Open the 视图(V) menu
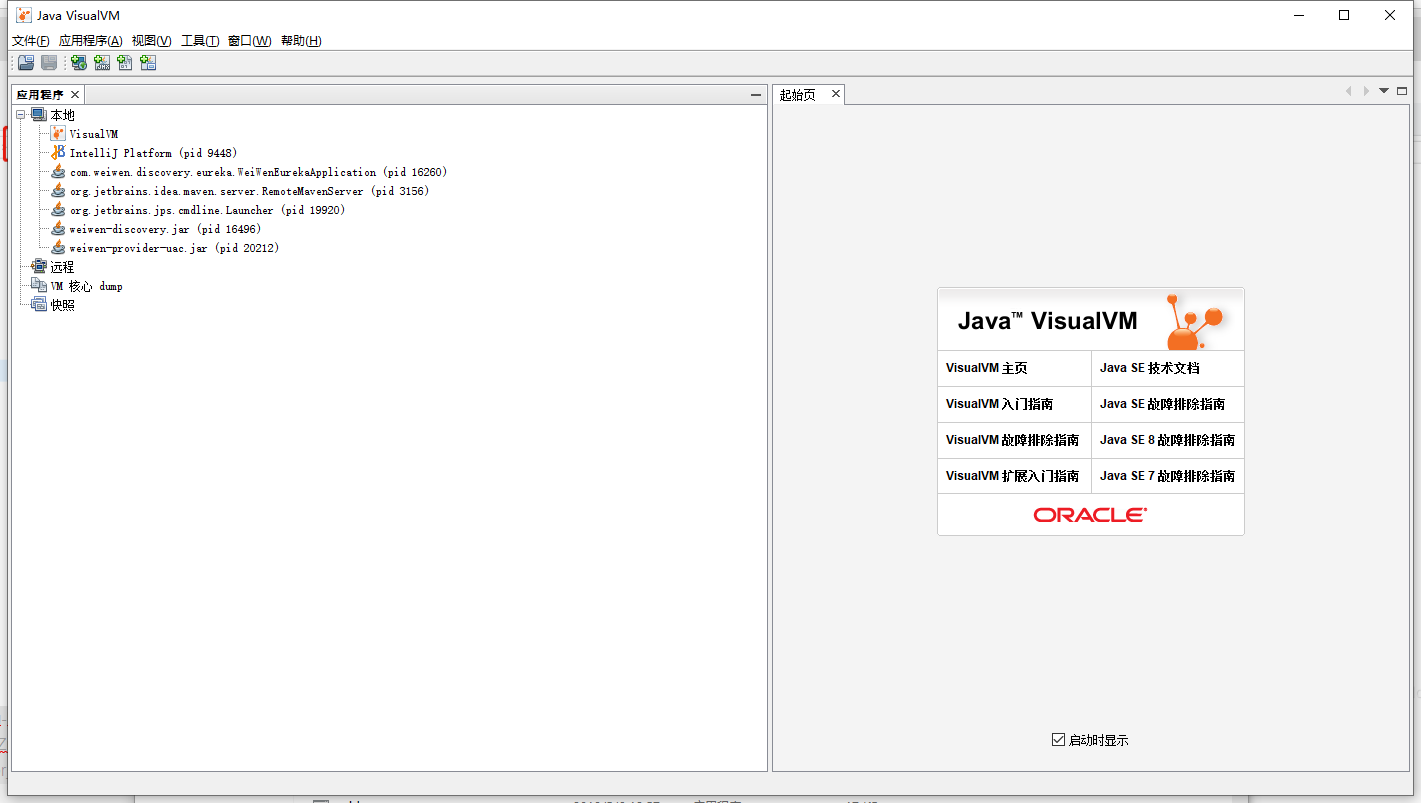Image resolution: width=1421 pixels, height=803 pixels. tap(151, 41)
